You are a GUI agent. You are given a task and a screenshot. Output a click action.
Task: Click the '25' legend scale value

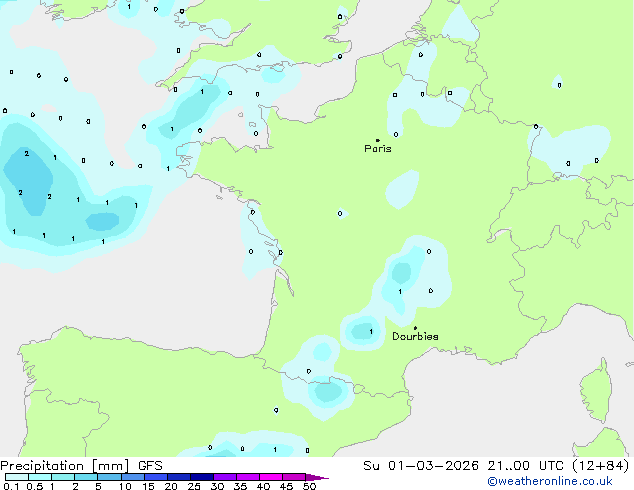pyautogui.click(x=194, y=486)
